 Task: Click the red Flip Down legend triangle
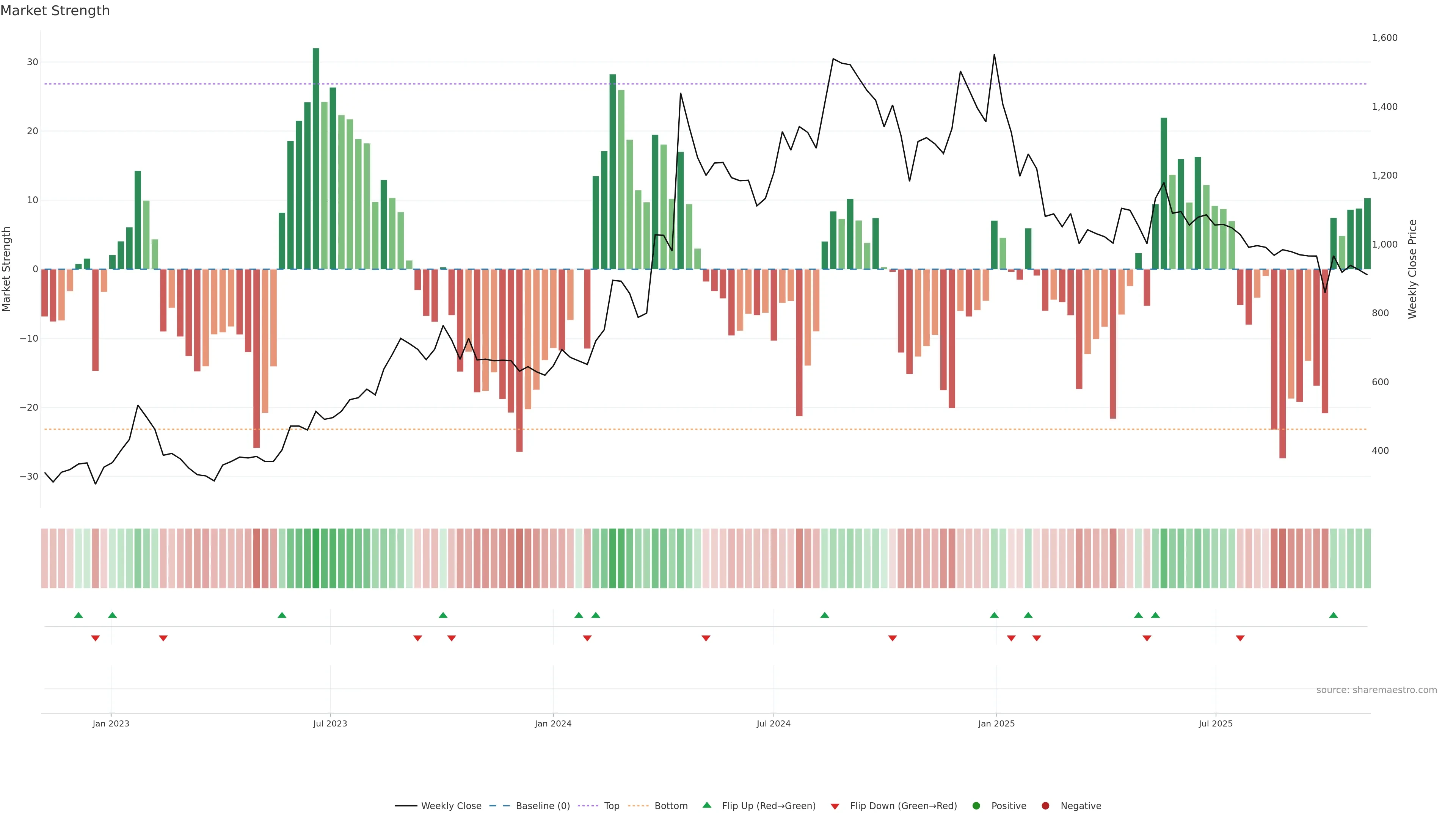pyautogui.click(x=835, y=806)
